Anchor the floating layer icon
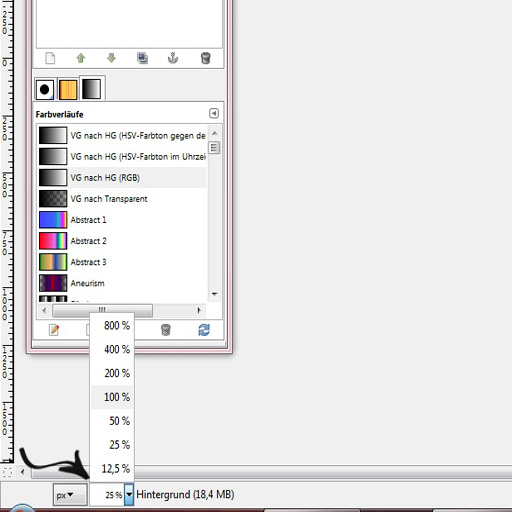The height and width of the screenshot is (512, 512). pos(173,58)
